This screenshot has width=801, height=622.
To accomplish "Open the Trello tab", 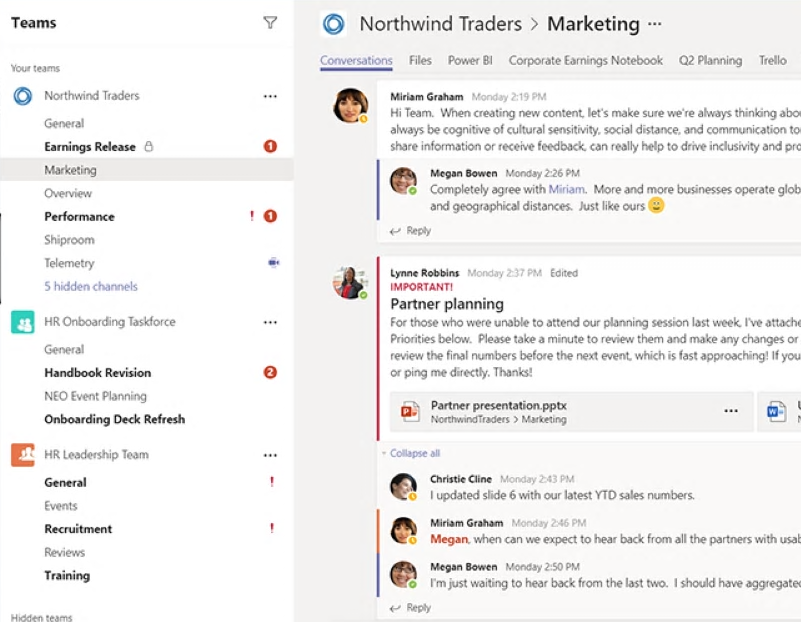I will point(772,60).
